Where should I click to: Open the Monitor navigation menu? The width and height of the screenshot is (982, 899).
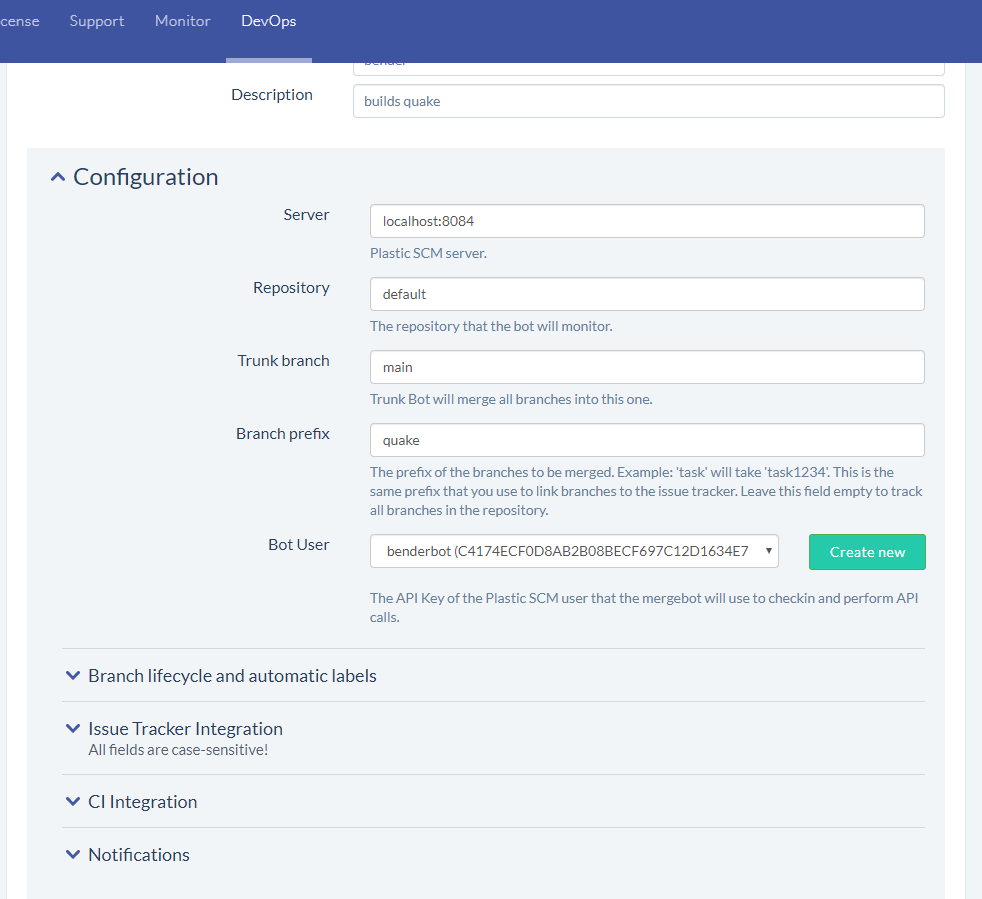(x=182, y=20)
